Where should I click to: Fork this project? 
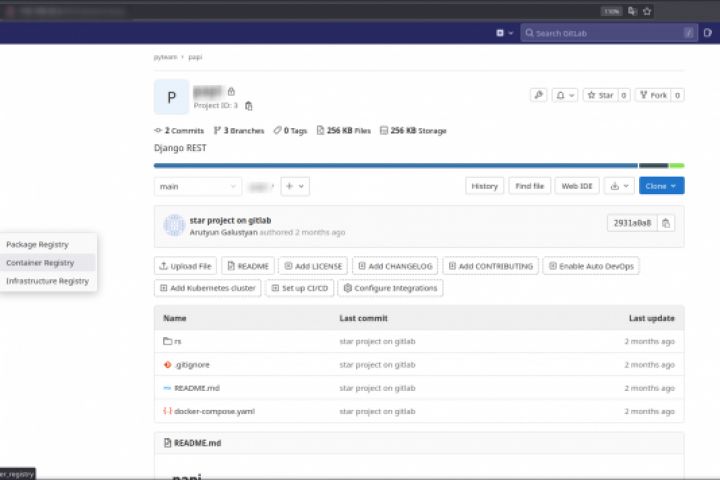point(653,95)
